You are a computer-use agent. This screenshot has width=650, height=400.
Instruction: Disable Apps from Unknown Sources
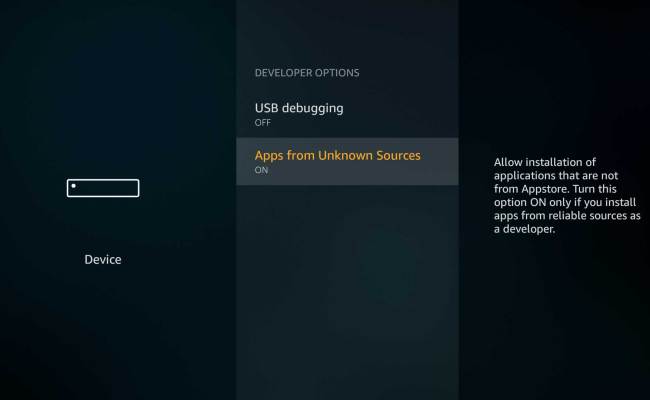[347, 161]
